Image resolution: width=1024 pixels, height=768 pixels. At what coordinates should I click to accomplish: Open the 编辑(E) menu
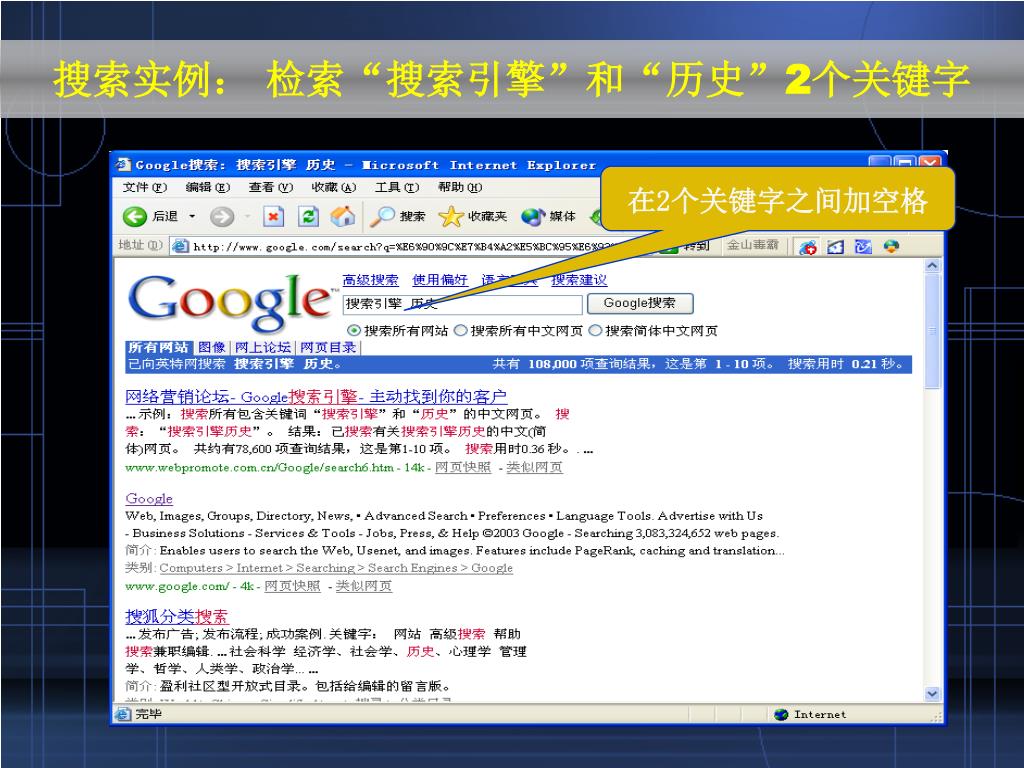coord(208,187)
